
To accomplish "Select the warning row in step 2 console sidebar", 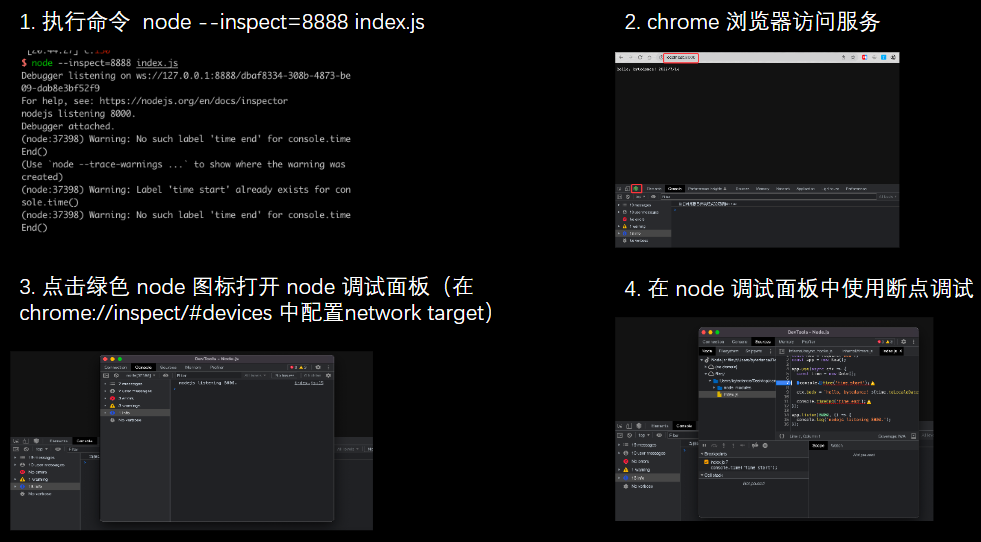I will point(643,226).
